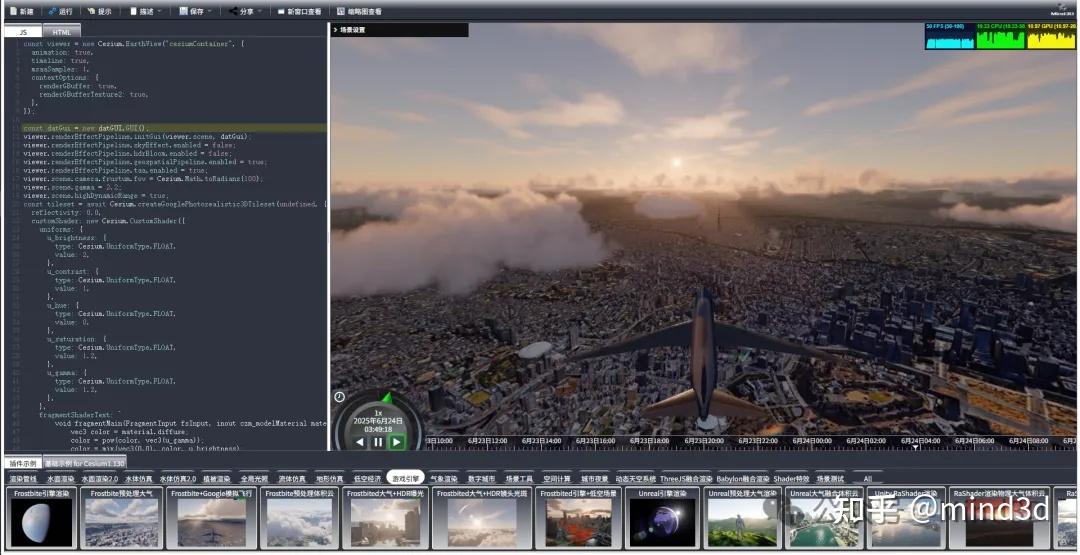Open the 保存 (Save) dropdown
This screenshot has width=1080, height=555.
pos(195,11)
